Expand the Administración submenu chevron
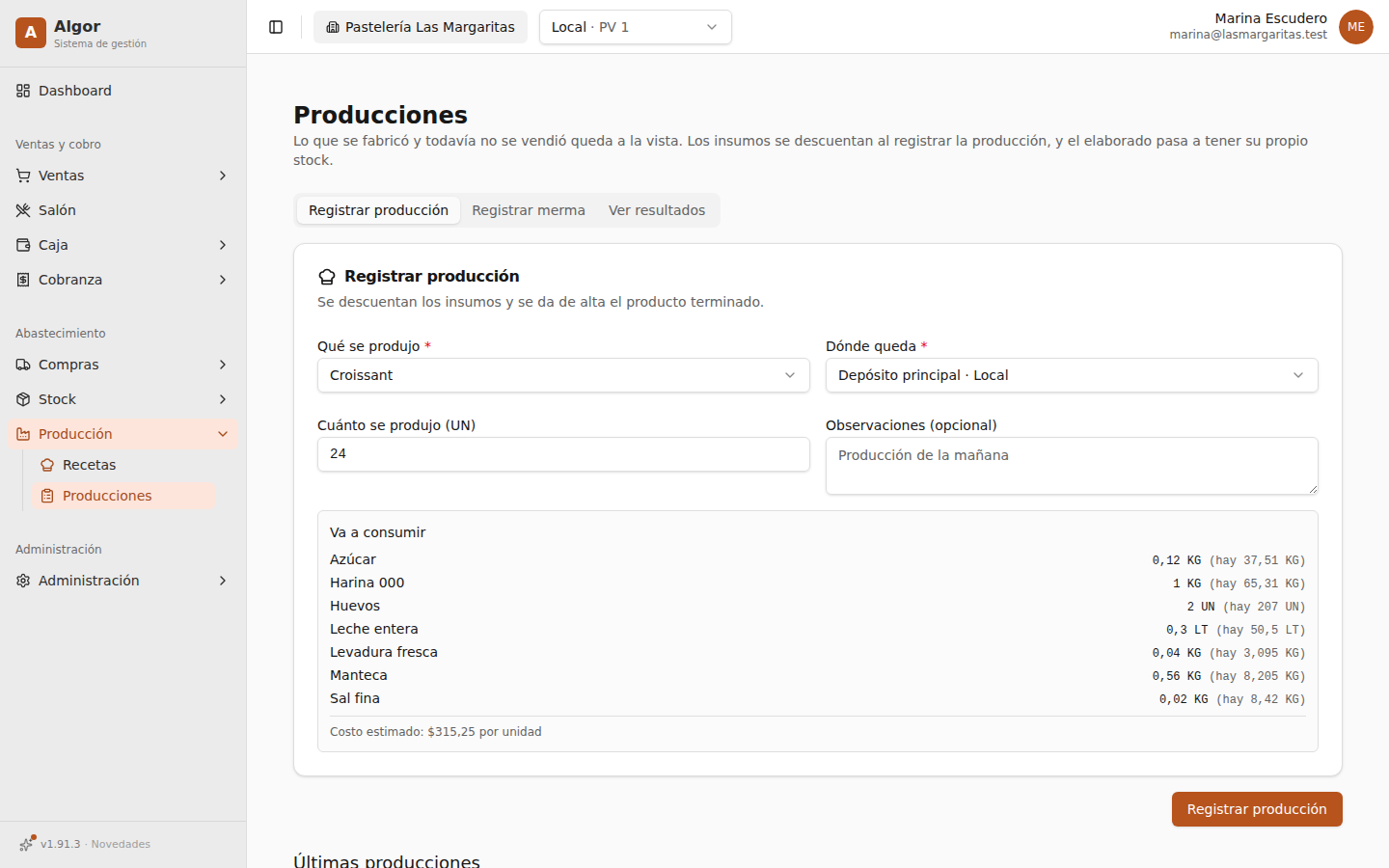Screen dimensions: 1389x868 223,581
